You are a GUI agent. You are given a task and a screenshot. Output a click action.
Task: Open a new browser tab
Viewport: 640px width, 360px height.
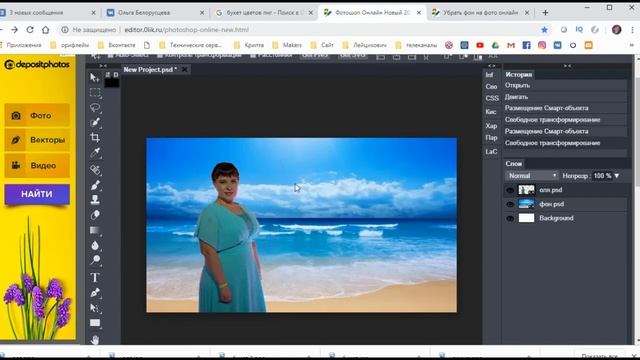(x=545, y=13)
